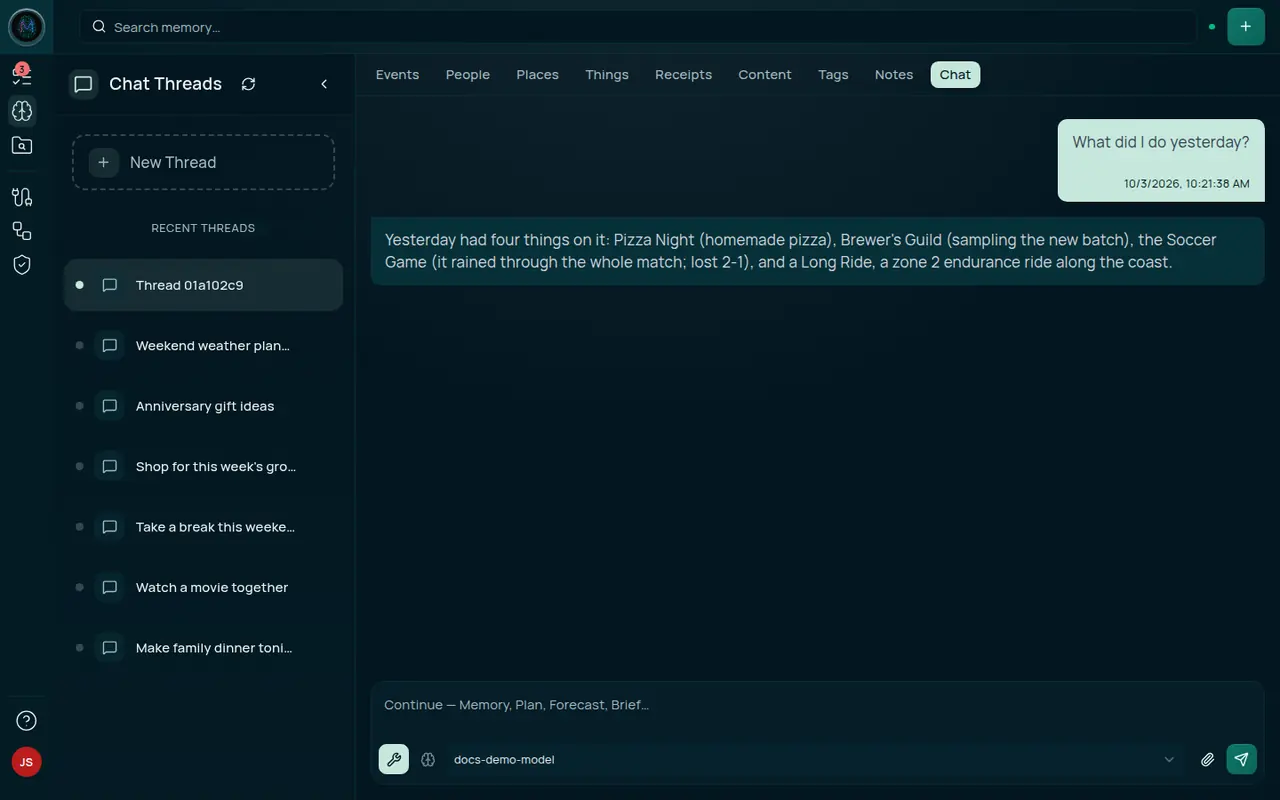The height and width of the screenshot is (800, 1280).
Task: Switch to the Content tab
Action: tap(765, 75)
